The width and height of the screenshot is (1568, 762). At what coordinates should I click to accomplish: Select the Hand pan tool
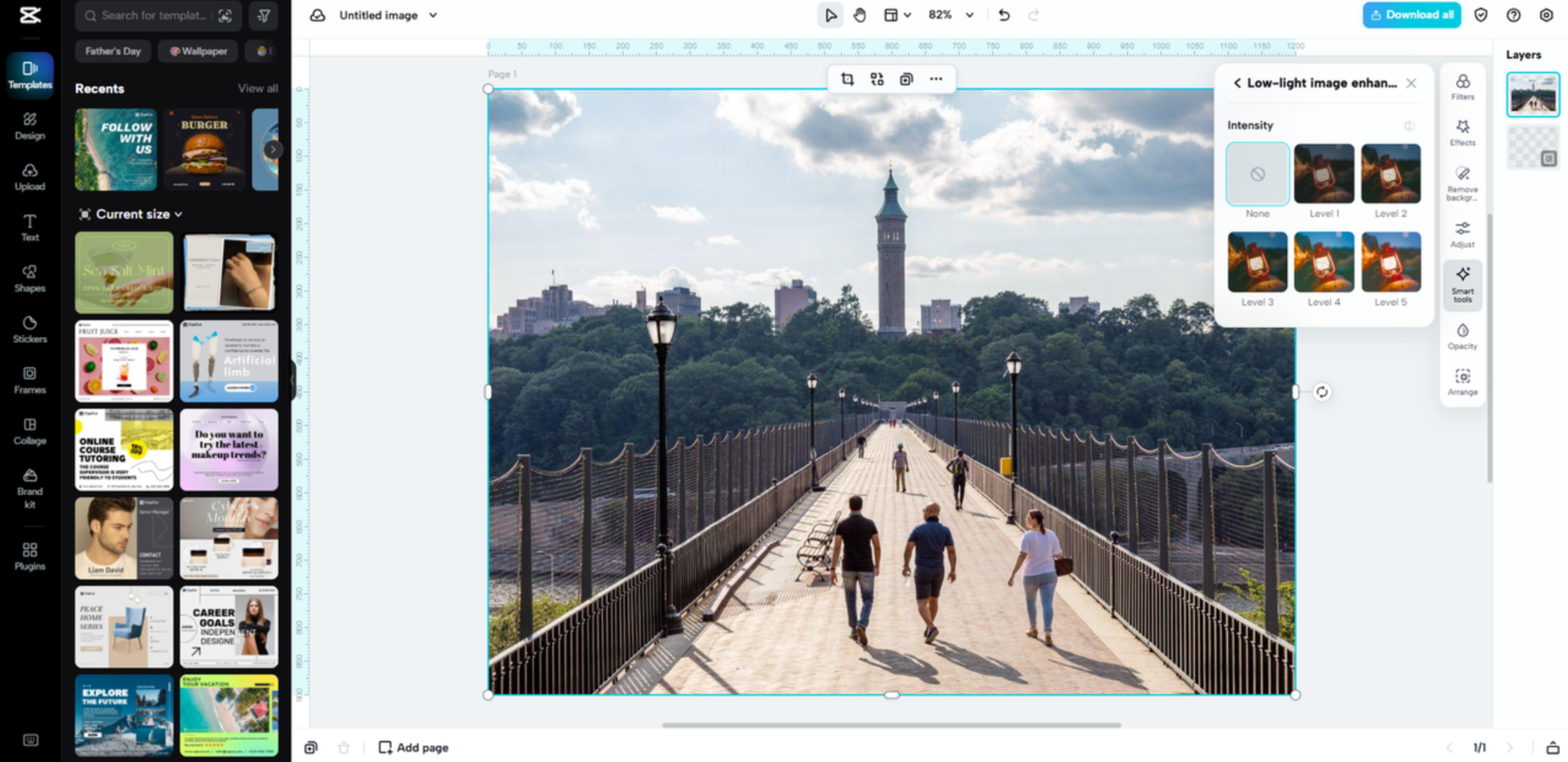click(x=860, y=15)
